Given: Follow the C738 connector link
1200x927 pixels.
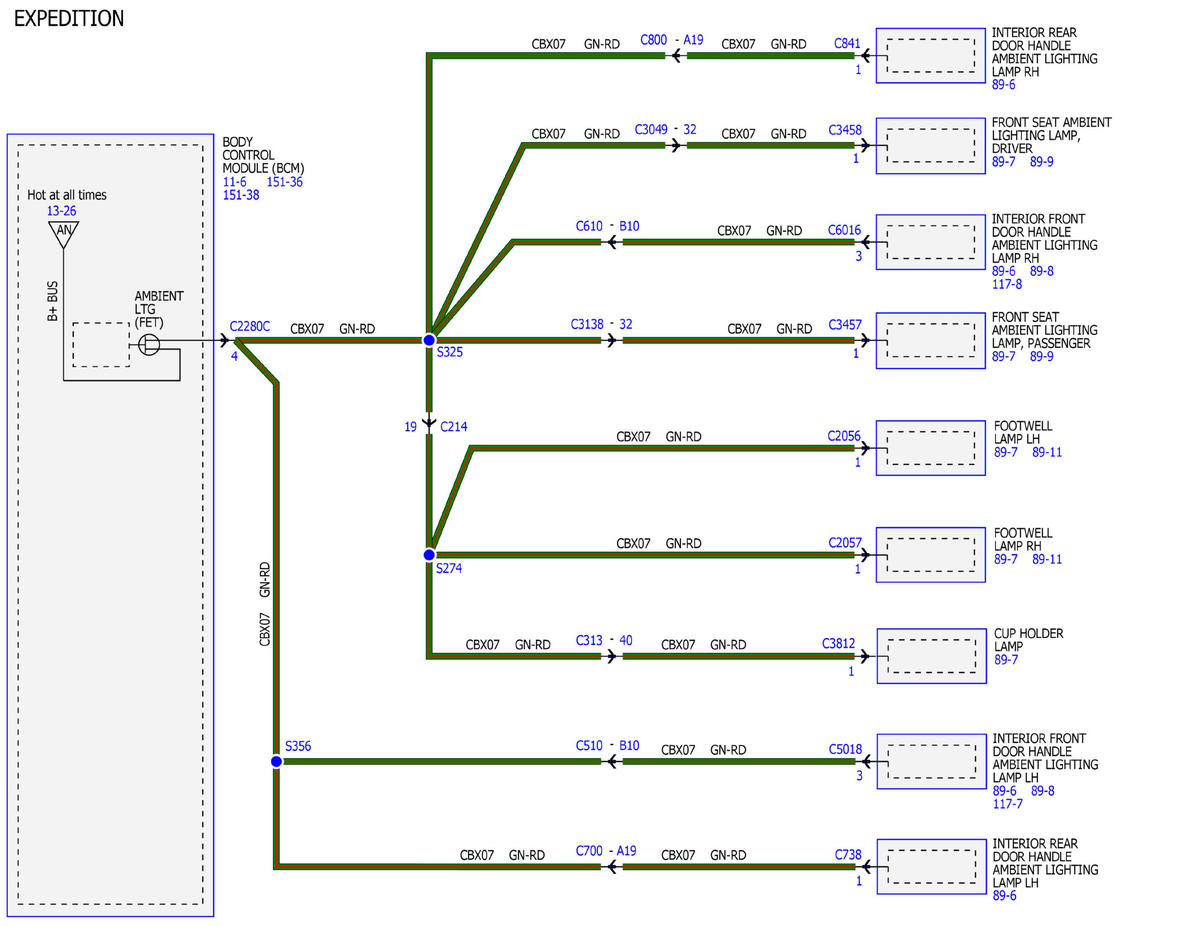Looking at the screenshot, I should click(847, 854).
